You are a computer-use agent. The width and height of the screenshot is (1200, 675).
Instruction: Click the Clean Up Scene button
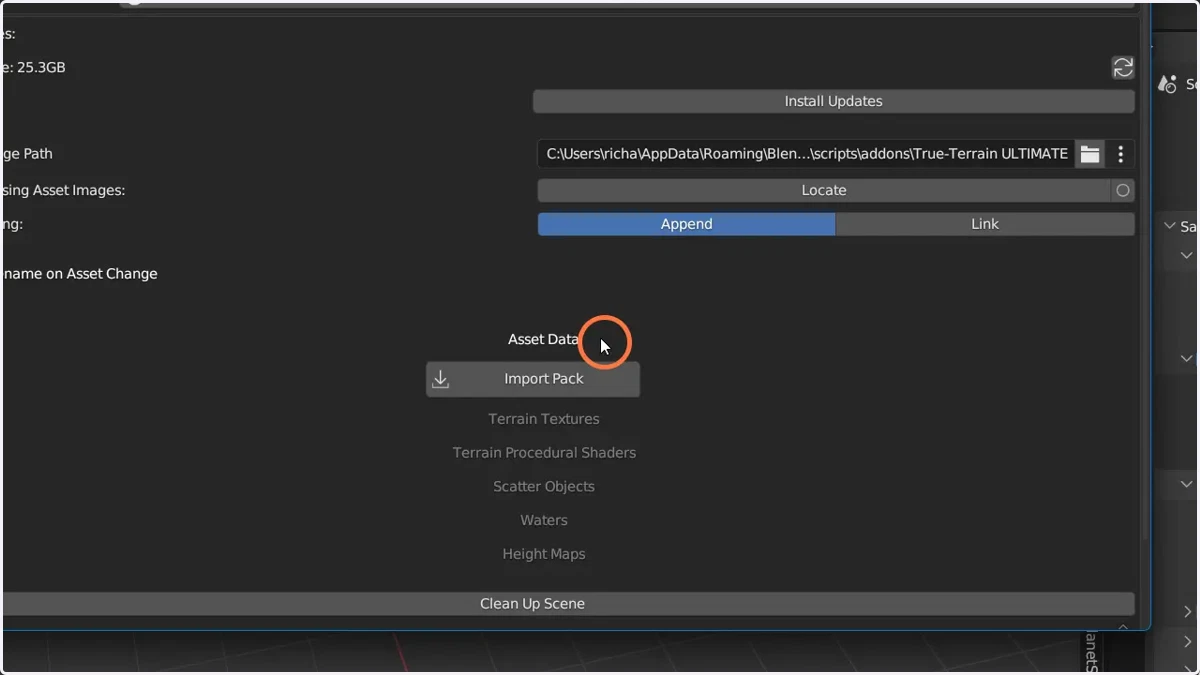pos(567,604)
